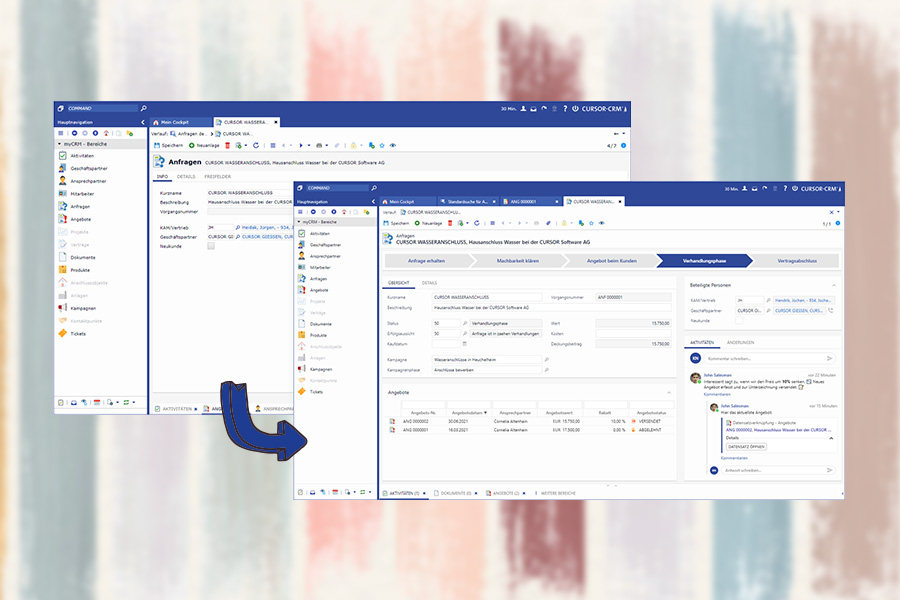Switch to the FREIFELDER tab
Image resolution: width=900 pixels, height=600 pixels.
217,176
